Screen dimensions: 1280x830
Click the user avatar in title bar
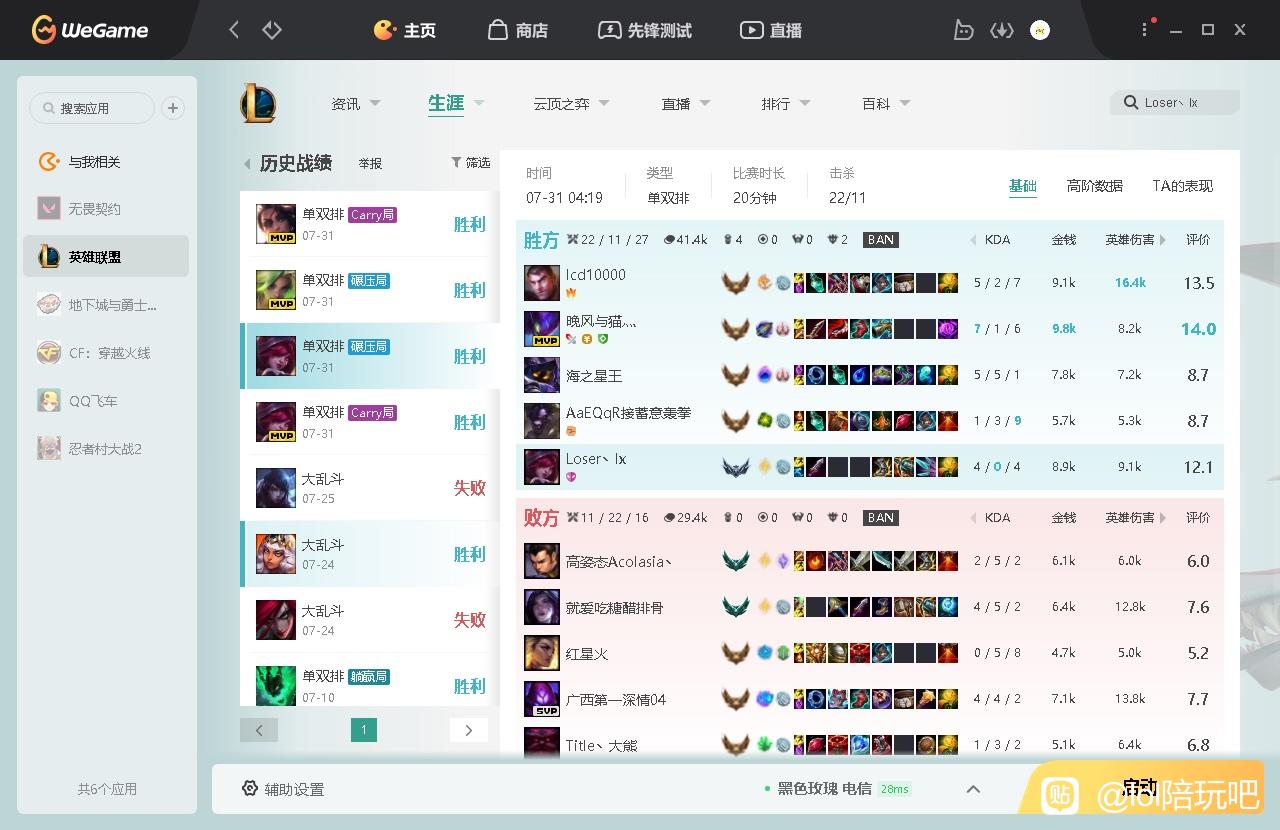[x=1040, y=30]
